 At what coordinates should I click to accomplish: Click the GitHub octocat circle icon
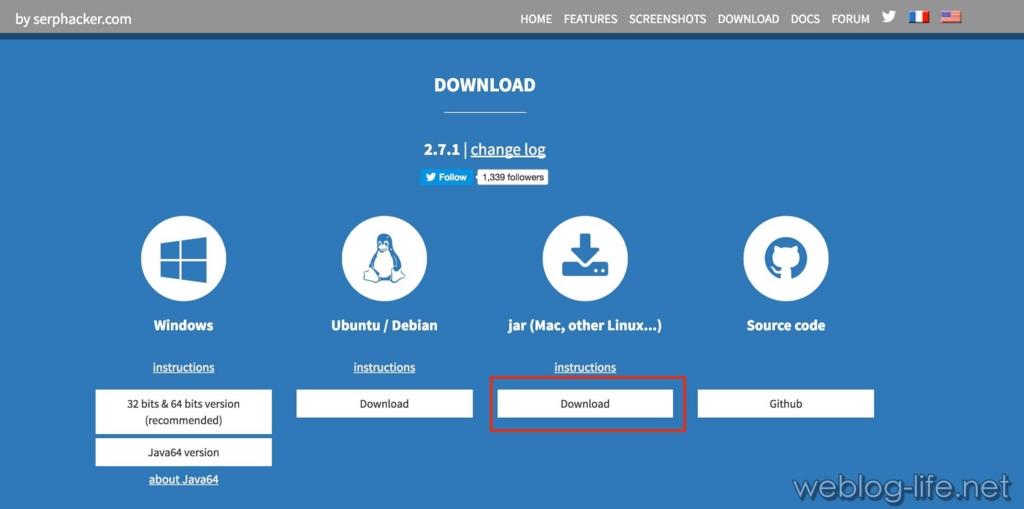coord(785,259)
